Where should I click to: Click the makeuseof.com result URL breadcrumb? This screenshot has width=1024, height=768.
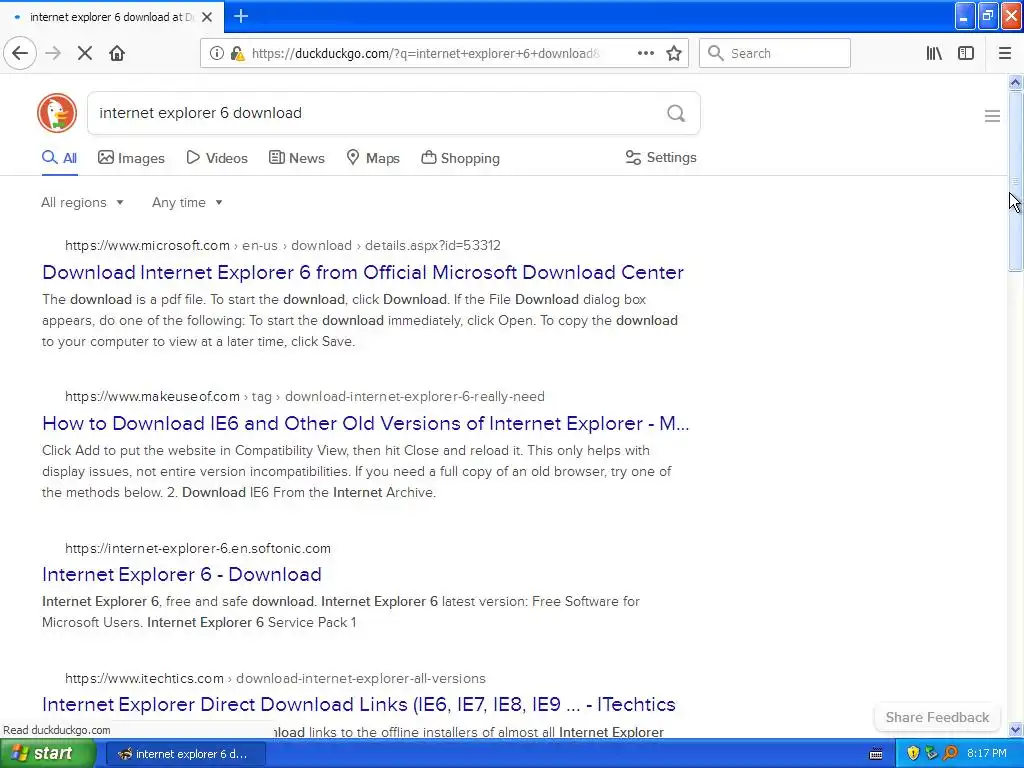[x=304, y=396]
